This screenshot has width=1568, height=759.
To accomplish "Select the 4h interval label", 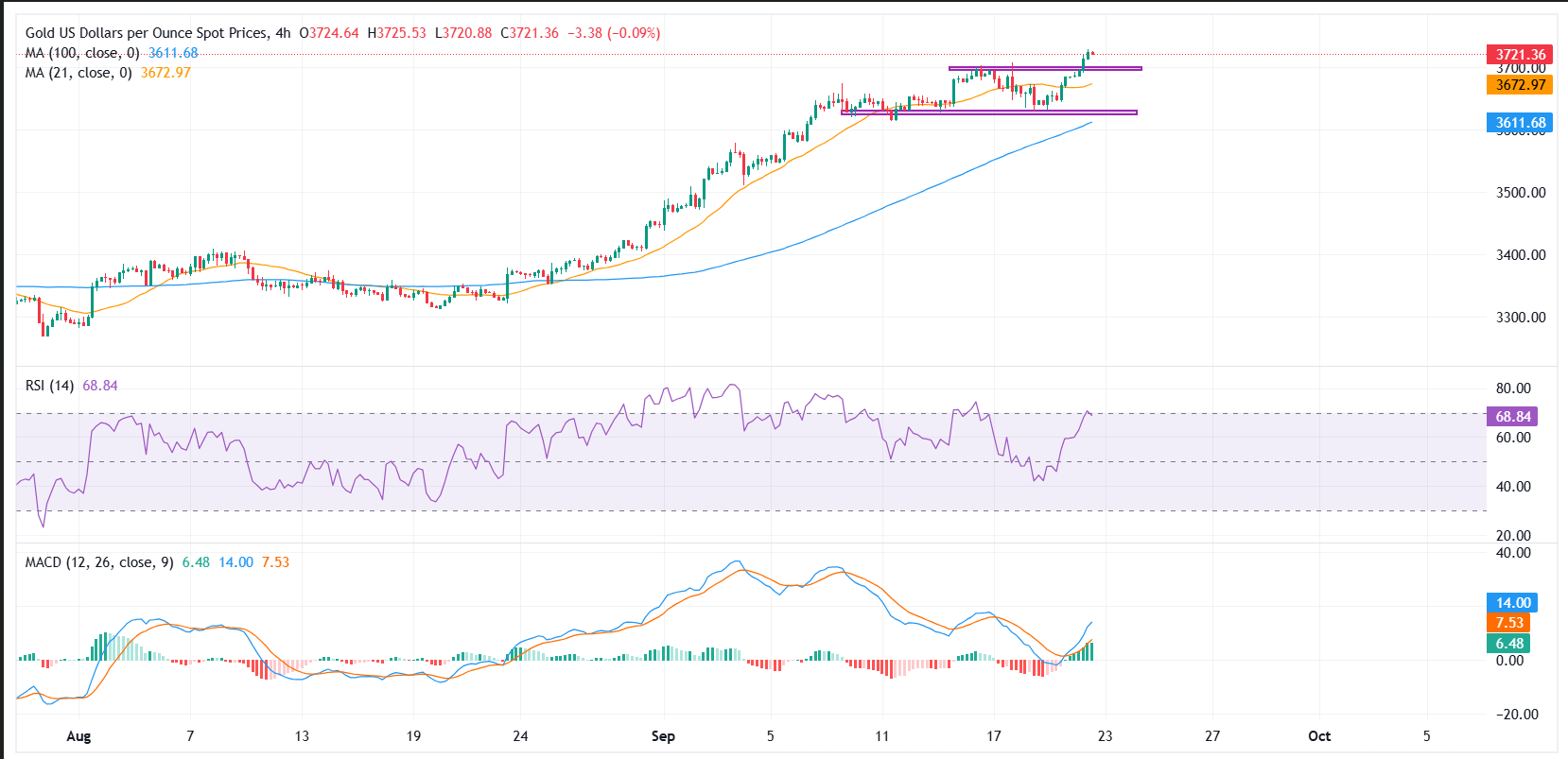I will (x=283, y=33).
